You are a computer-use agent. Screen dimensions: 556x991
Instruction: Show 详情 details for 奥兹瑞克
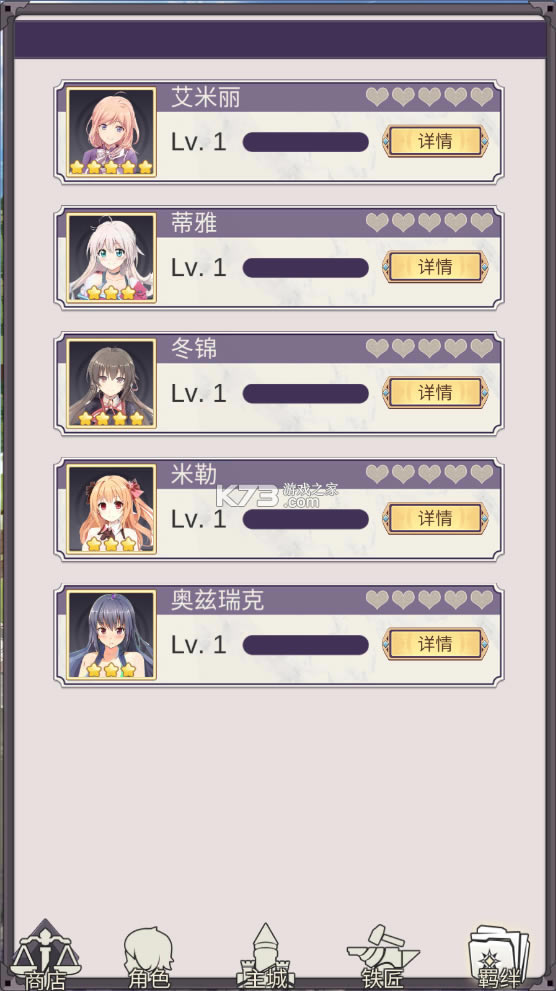pos(435,644)
